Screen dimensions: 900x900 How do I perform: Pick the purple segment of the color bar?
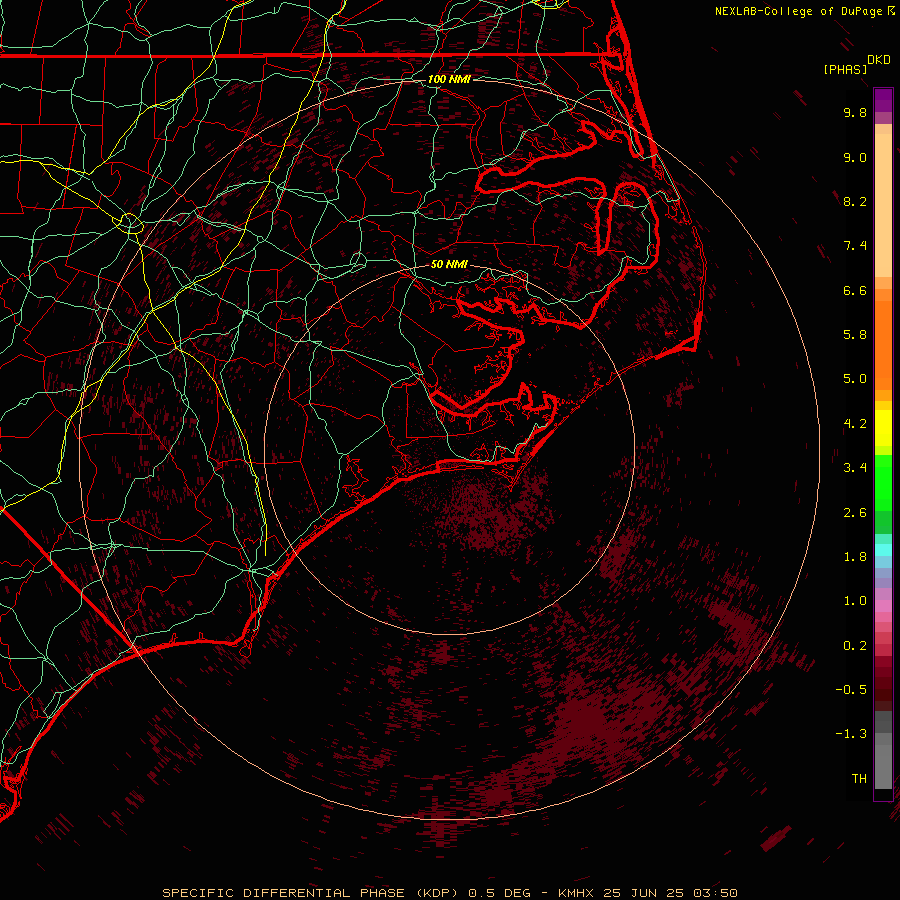[x=883, y=101]
